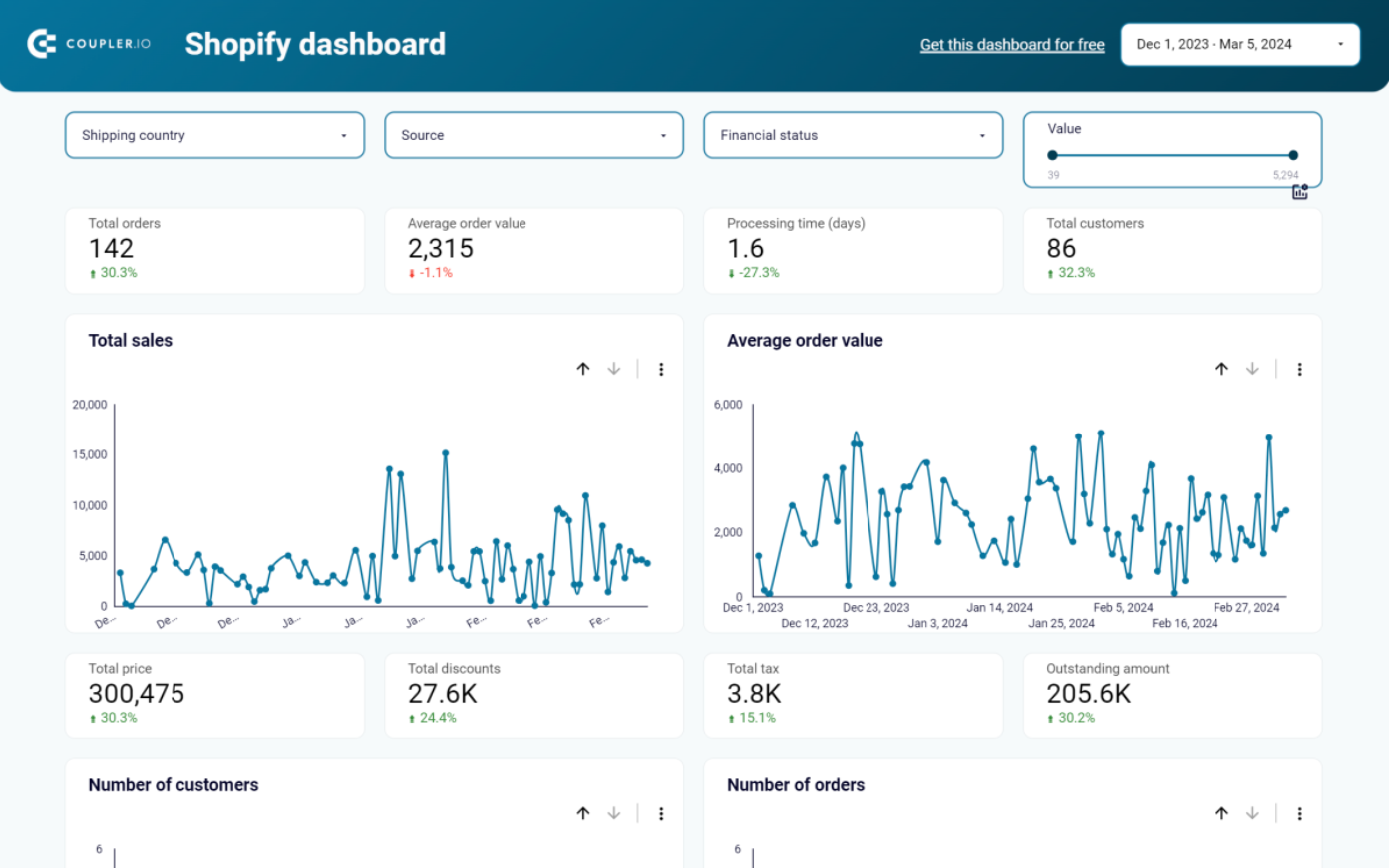Open more options menu for Total sales chart
1389x868 pixels.
(x=661, y=369)
